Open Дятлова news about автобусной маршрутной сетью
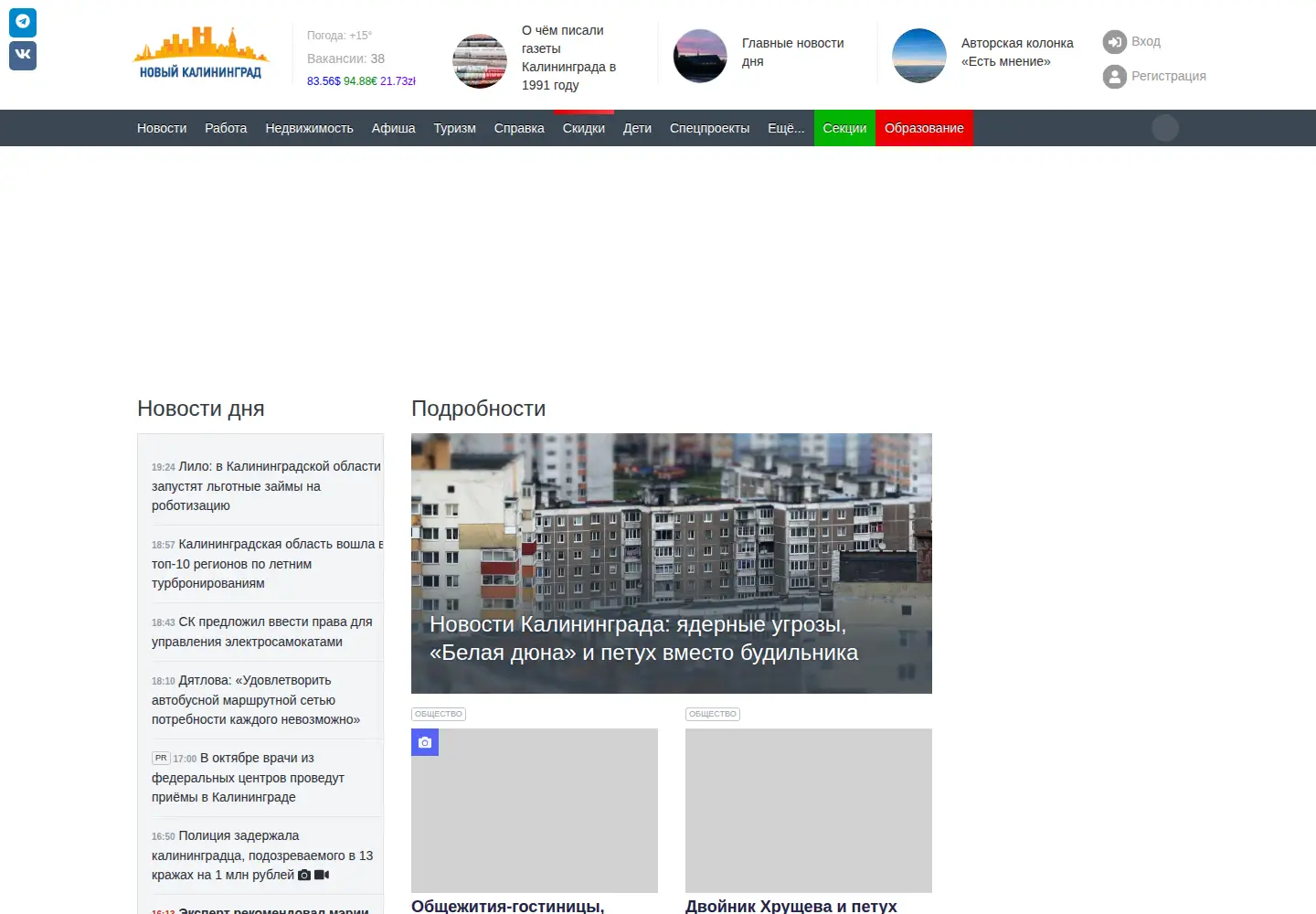Image resolution: width=1316 pixels, height=914 pixels. (x=256, y=699)
